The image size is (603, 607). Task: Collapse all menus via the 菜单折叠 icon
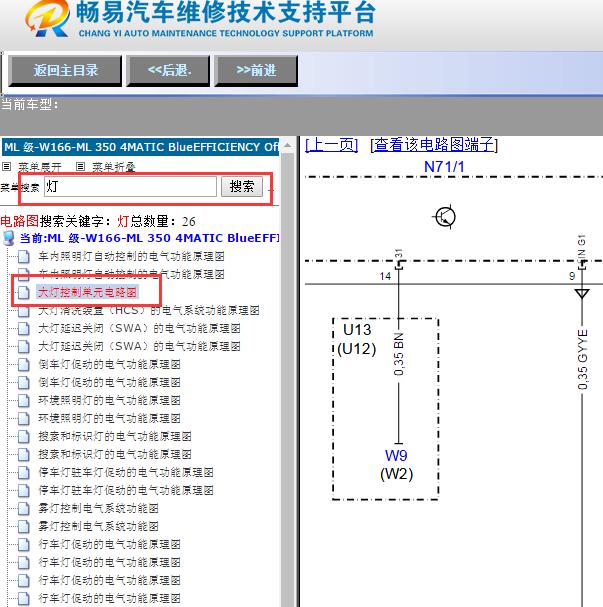tap(80, 166)
